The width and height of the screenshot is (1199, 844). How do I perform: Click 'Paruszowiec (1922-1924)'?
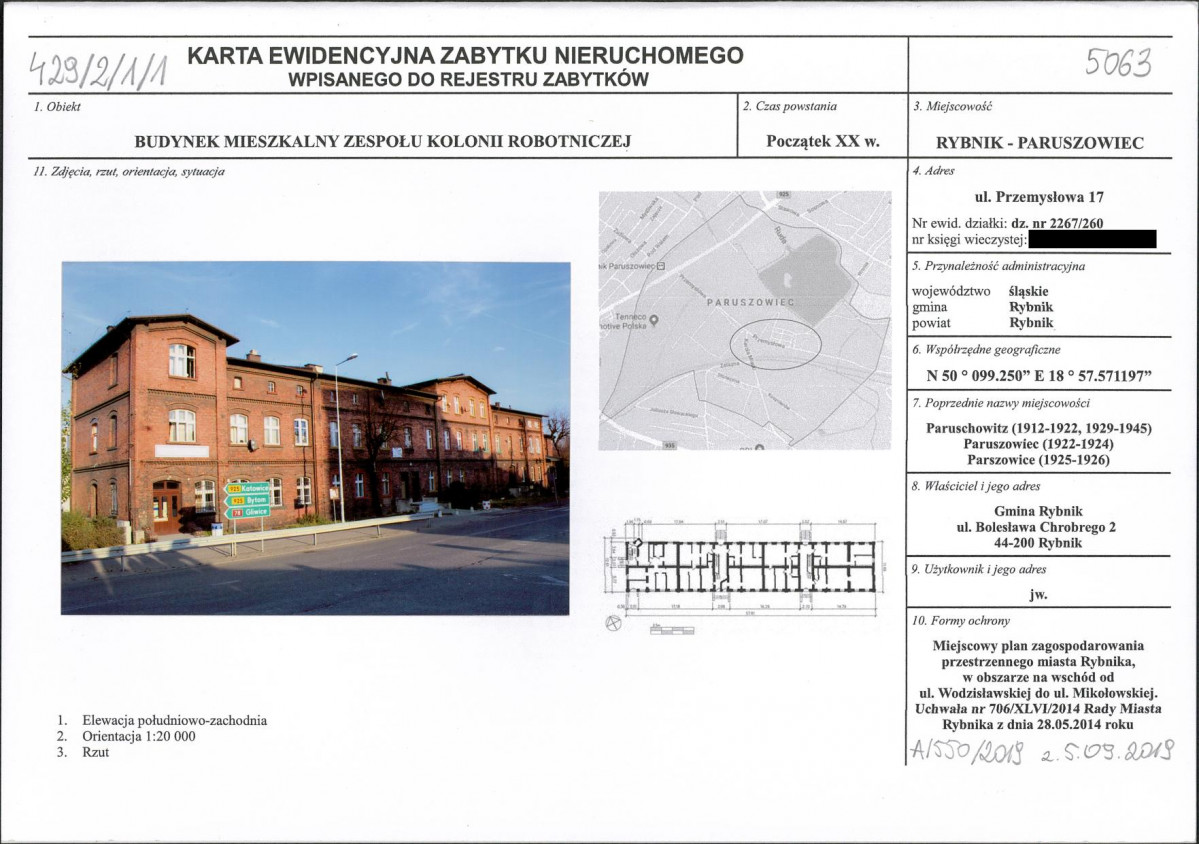click(1038, 444)
